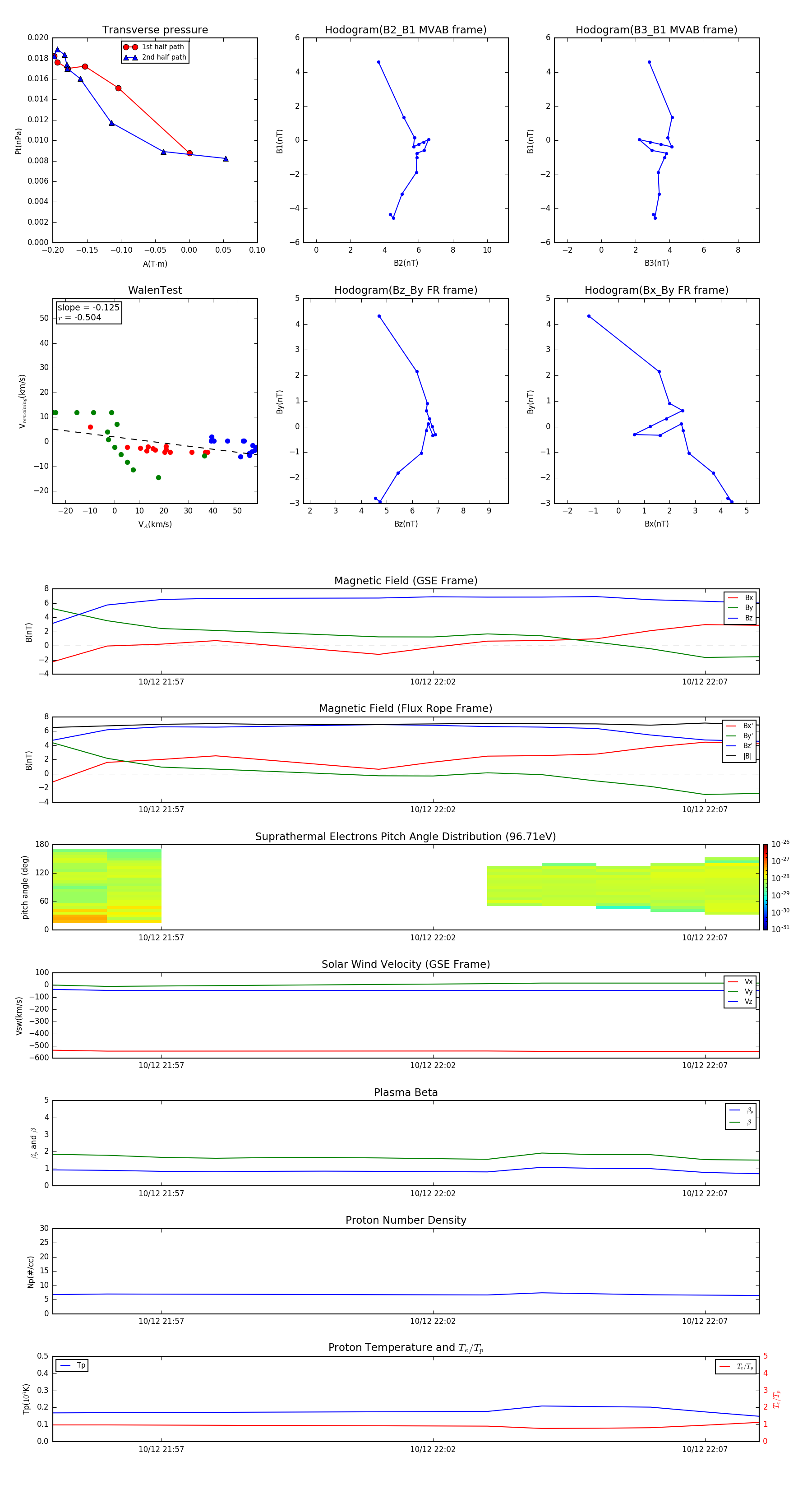Click the 'B2(nT)' x-axis label

(406, 263)
